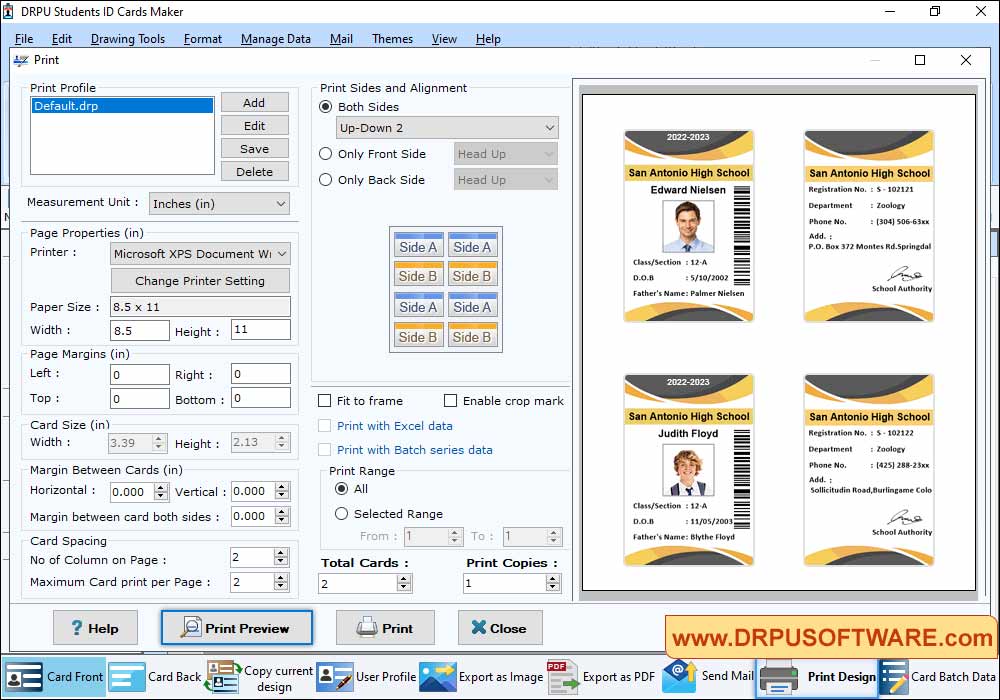Open the Manage Data menu

pyautogui.click(x=276, y=39)
